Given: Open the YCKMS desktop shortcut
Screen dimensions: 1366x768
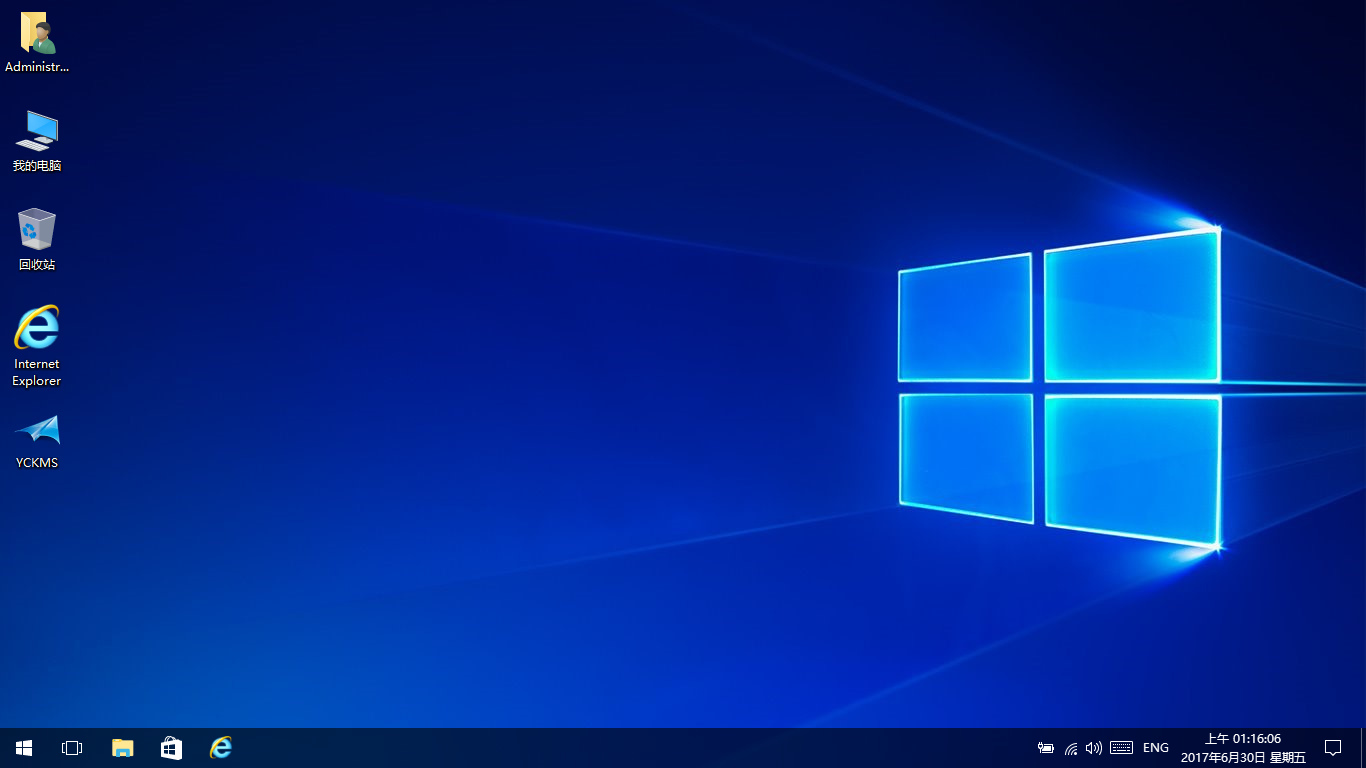Looking at the screenshot, I should 36,432.
